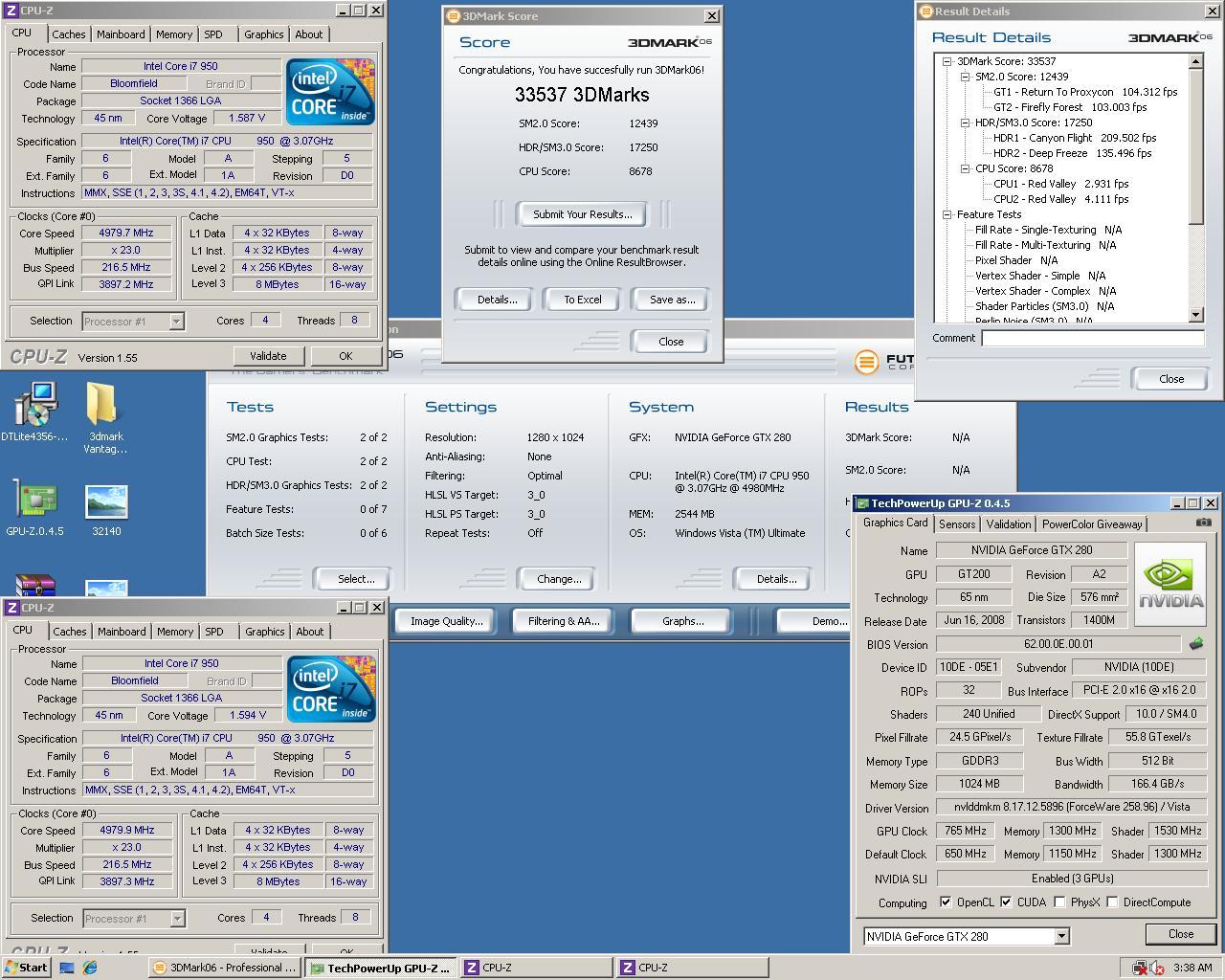
Task: Click the Start button on the taskbar
Action: [x=26, y=968]
